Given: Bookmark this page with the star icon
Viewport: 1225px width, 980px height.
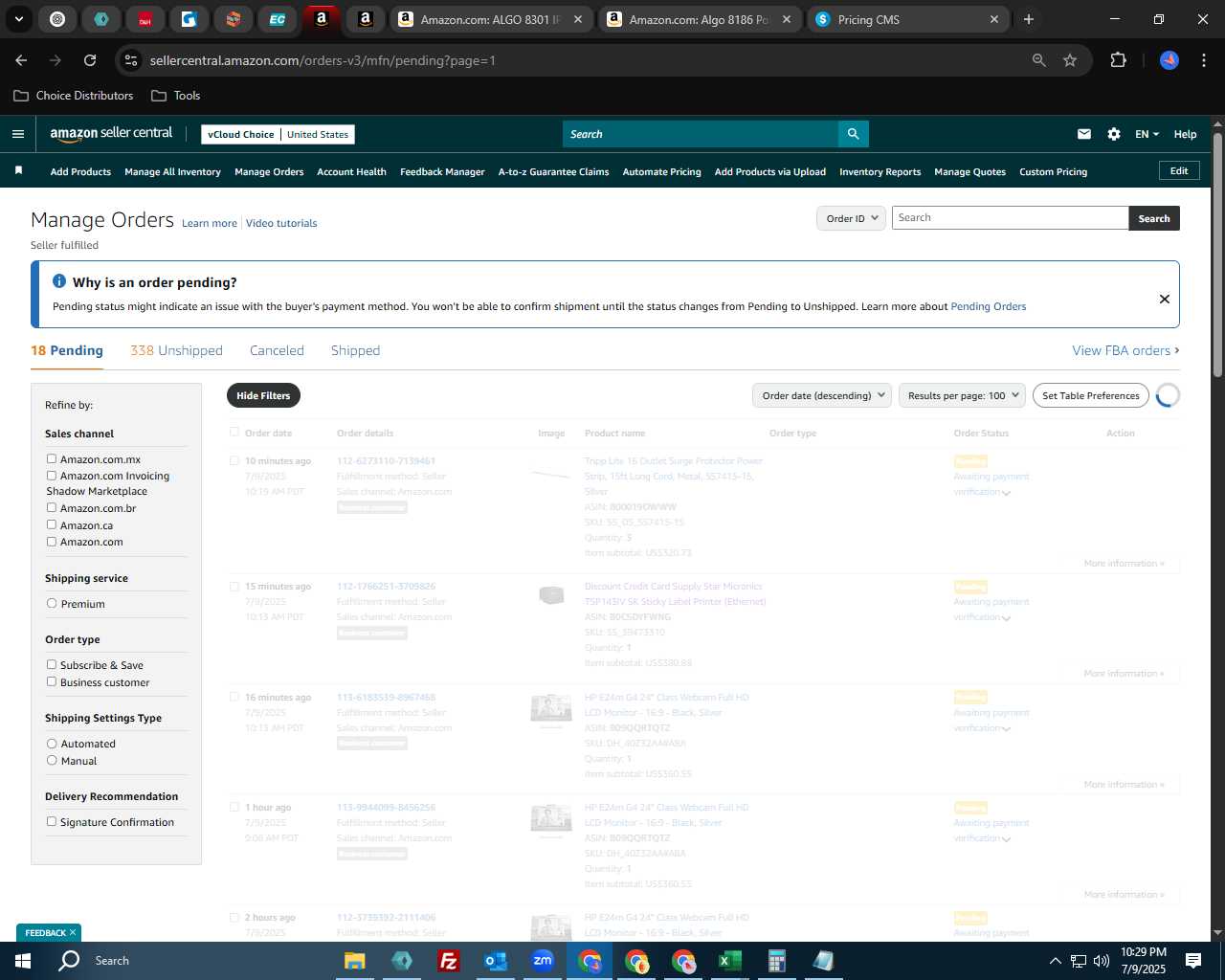Looking at the screenshot, I should (x=1070, y=60).
